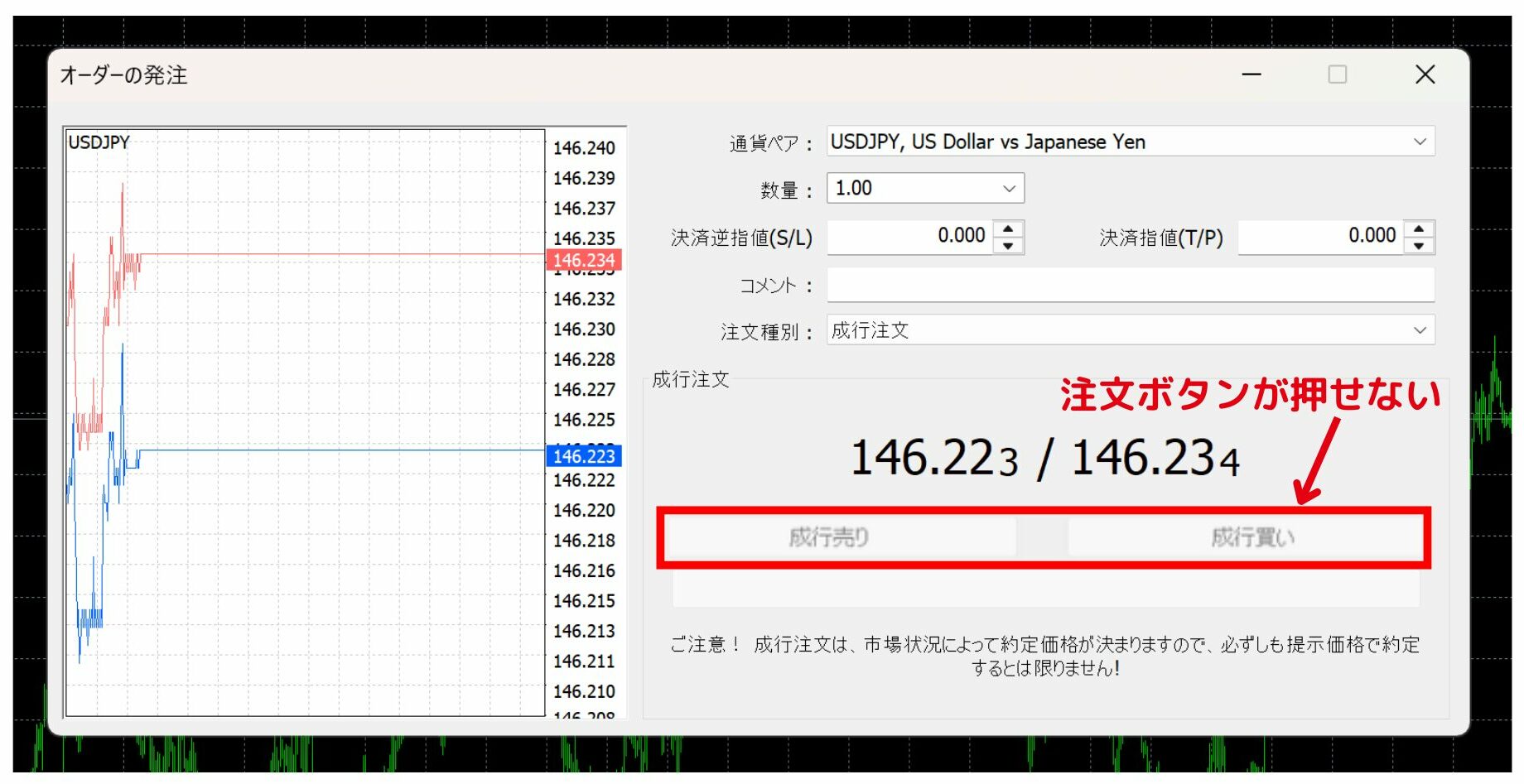The height and width of the screenshot is (784, 1524).
Task: Click the blue bid price label 146.223
Action: coord(584,456)
